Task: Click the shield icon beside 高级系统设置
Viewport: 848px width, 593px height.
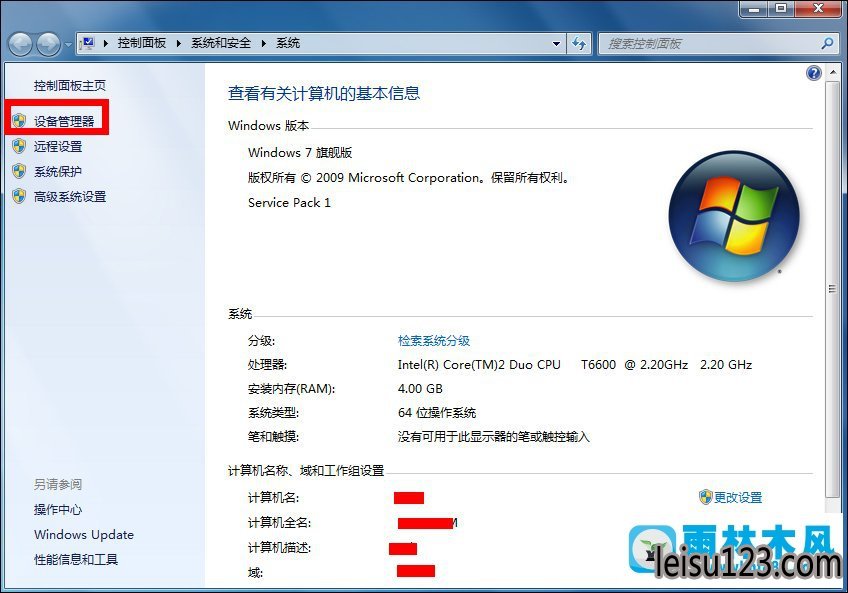Action: 19,196
